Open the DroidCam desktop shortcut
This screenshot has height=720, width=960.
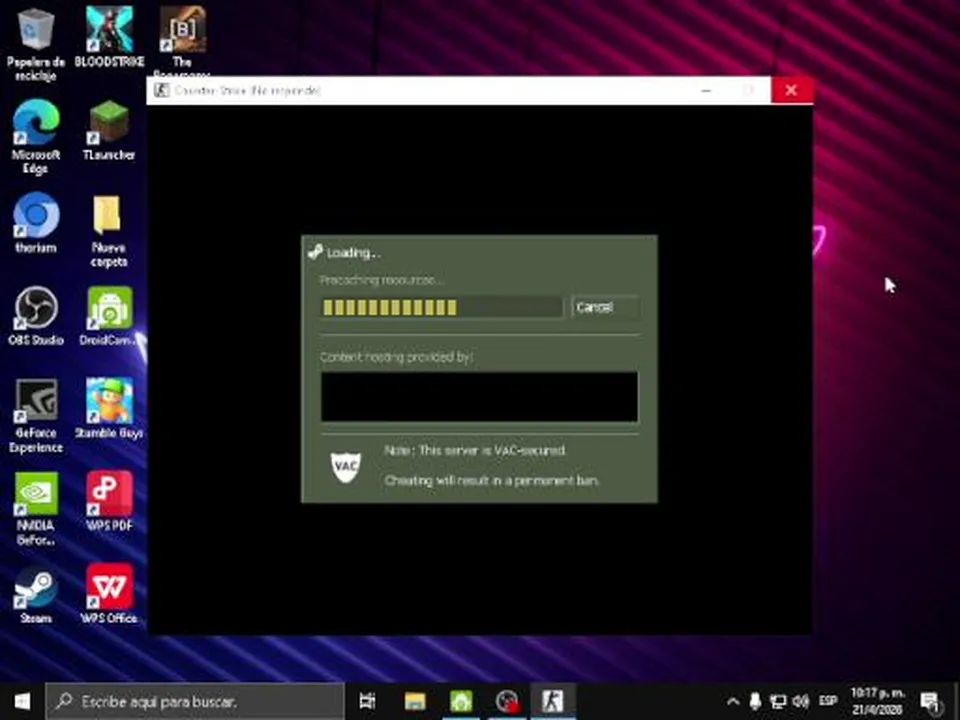point(110,316)
